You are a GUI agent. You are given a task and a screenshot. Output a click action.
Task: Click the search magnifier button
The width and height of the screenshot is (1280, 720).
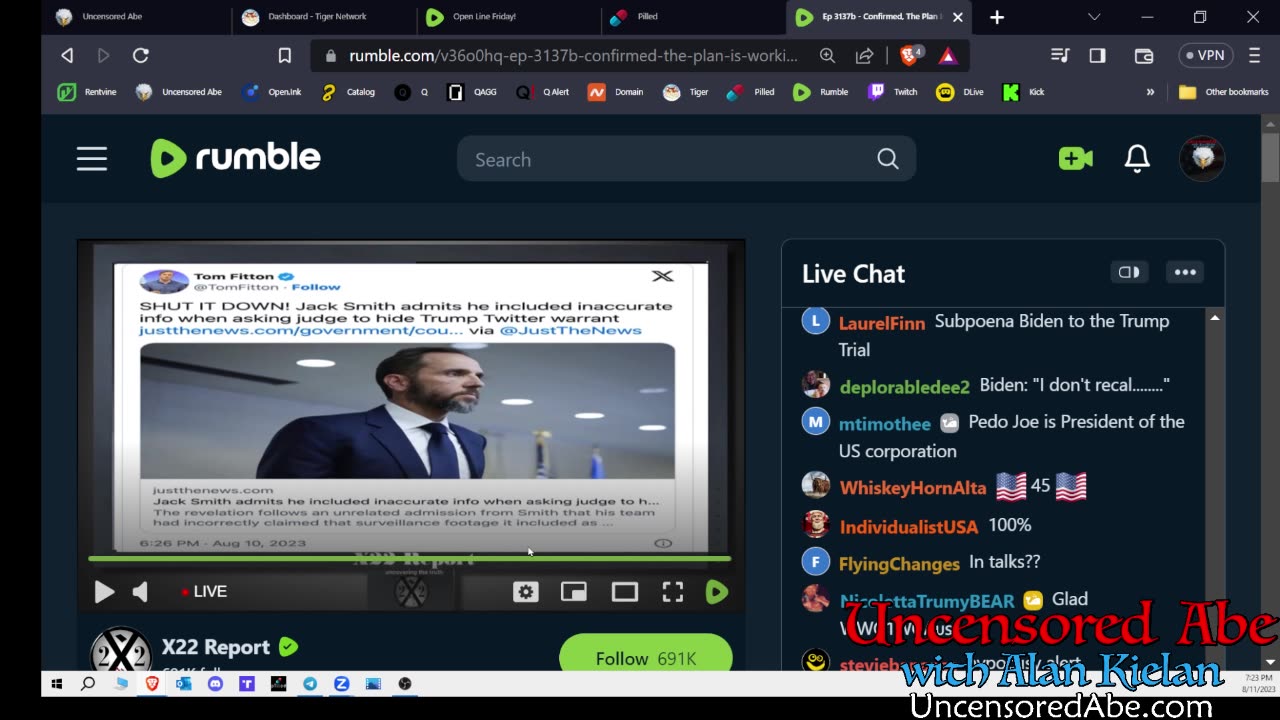pos(888,159)
